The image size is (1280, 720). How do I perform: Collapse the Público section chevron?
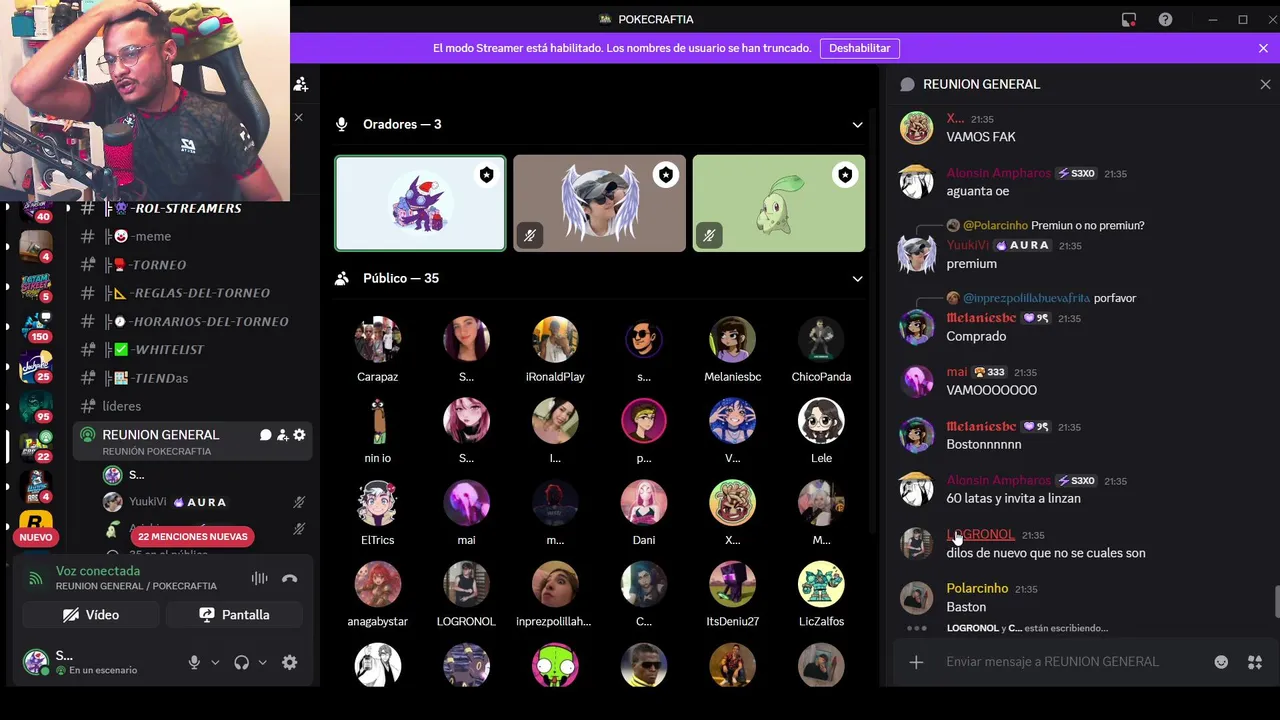point(857,278)
